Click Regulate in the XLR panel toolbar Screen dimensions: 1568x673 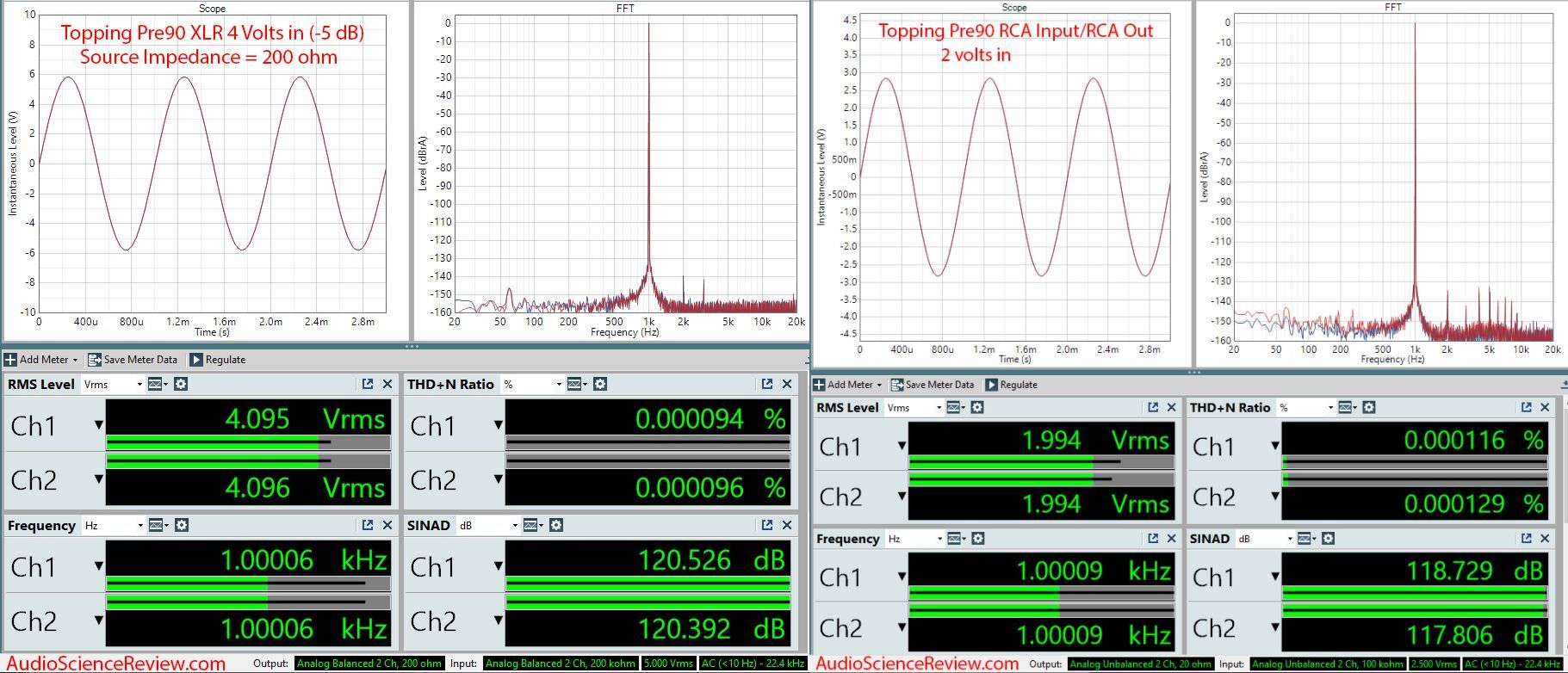coord(218,360)
